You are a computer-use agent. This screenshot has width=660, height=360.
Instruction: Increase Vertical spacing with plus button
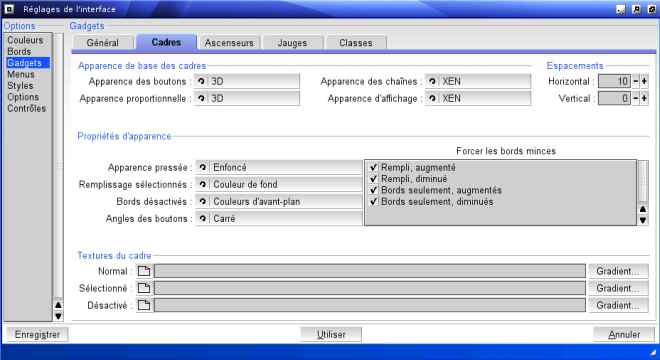tap(644, 99)
